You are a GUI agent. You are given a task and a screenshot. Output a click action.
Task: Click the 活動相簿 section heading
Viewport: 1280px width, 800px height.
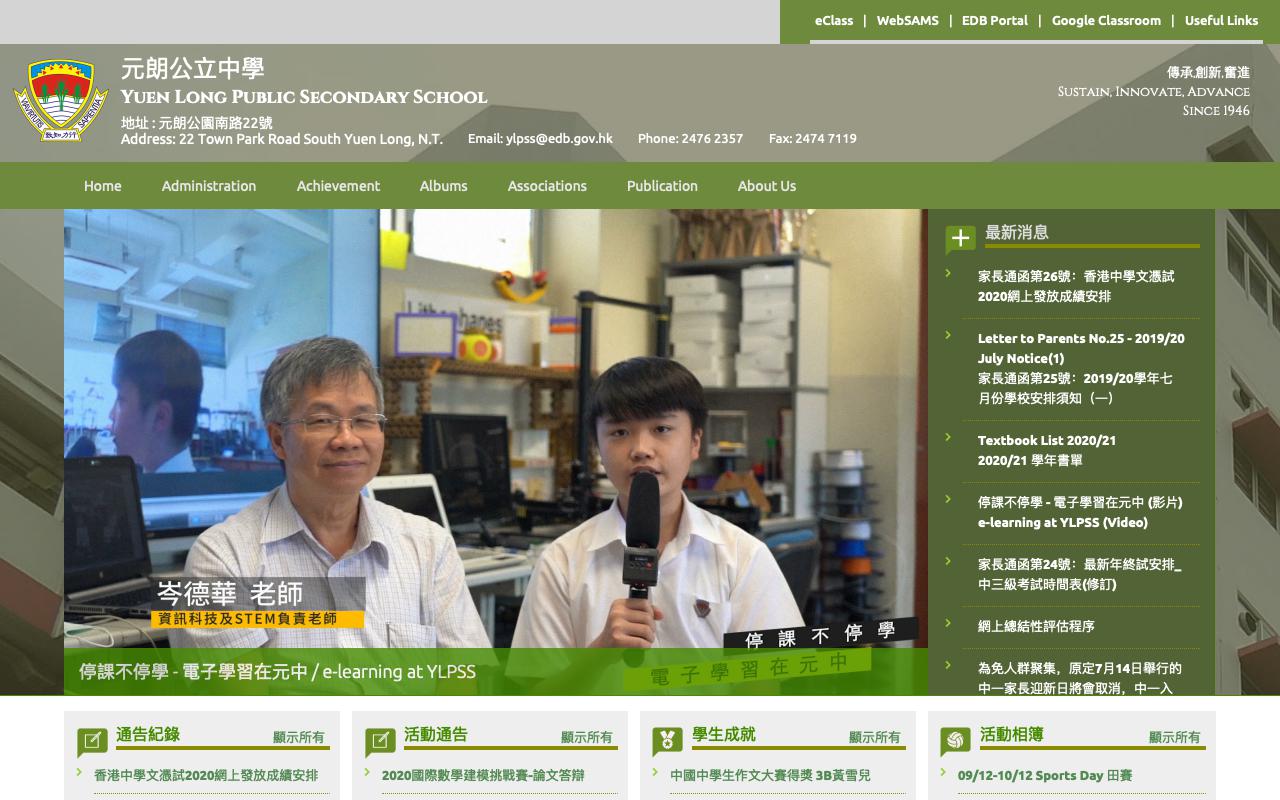[x=1012, y=734]
